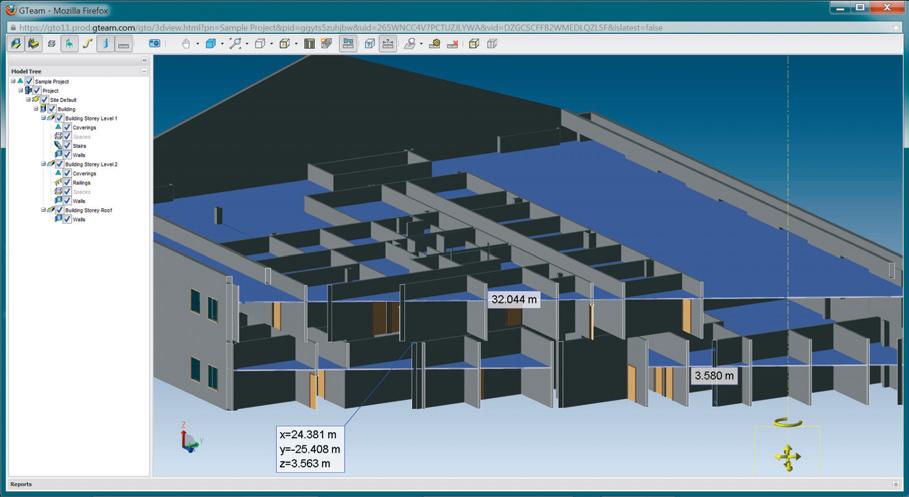909x497 pixels.
Task: Open dropdown arrow beside solid blue cube
Action: coord(222,44)
